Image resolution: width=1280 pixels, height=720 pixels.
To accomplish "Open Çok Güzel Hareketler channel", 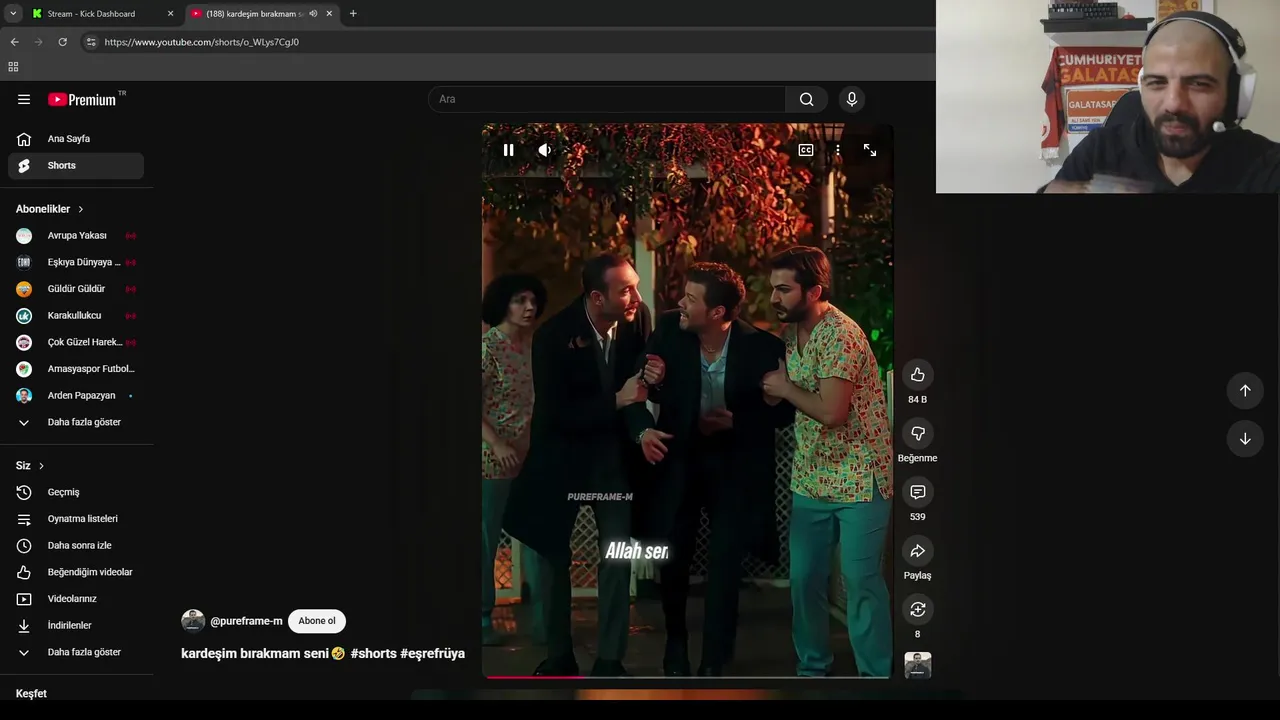I will 76,342.
